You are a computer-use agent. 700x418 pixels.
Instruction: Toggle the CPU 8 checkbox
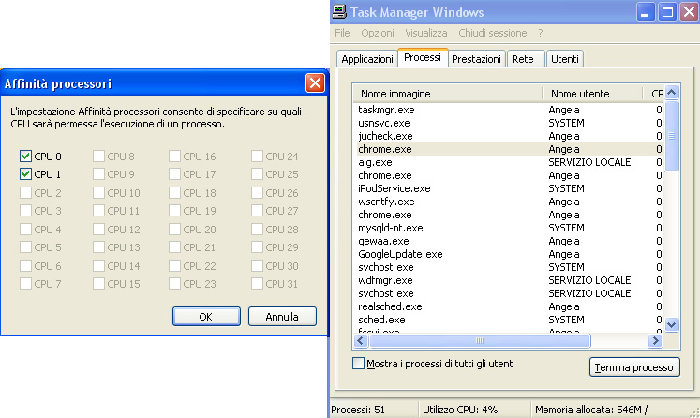(99, 156)
